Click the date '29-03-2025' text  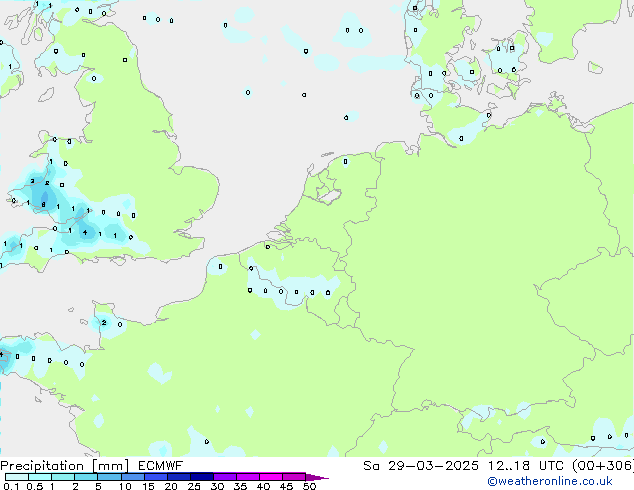433,466
